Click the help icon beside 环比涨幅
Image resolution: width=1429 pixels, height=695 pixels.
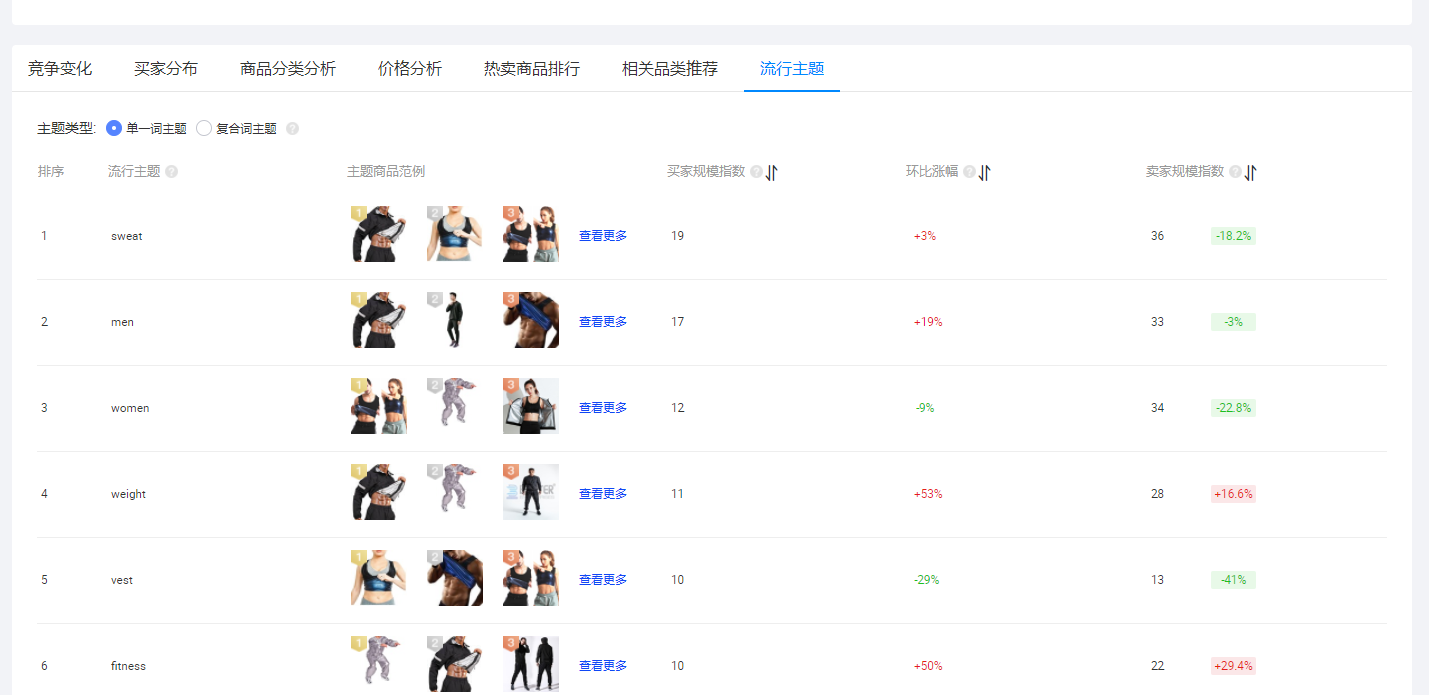pyautogui.click(x=969, y=171)
